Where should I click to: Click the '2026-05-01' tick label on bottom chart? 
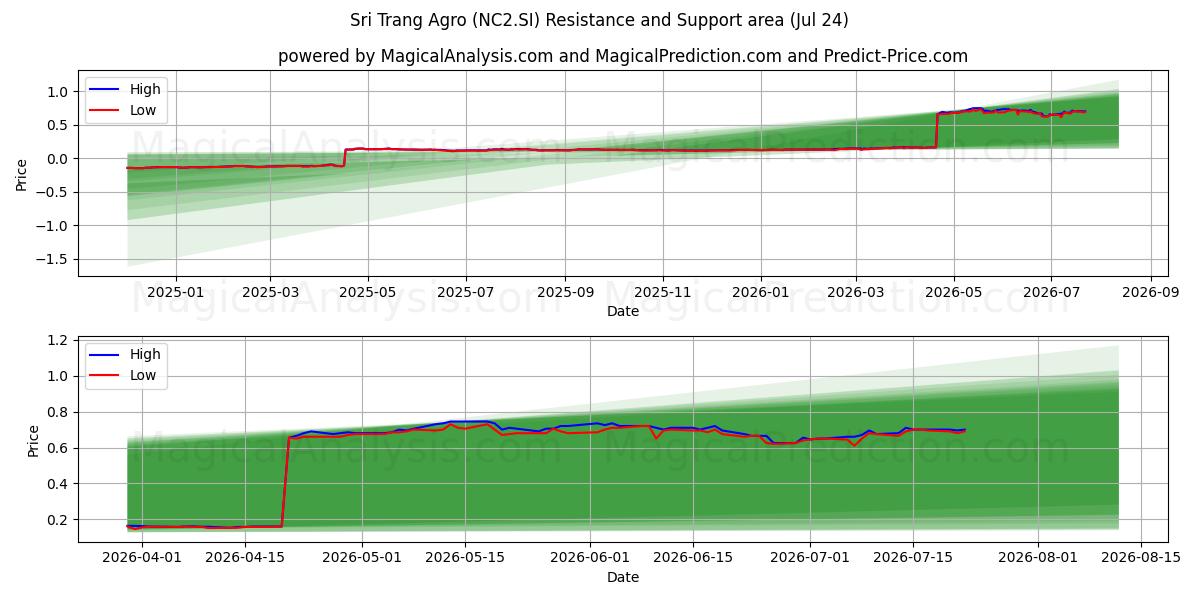362,557
